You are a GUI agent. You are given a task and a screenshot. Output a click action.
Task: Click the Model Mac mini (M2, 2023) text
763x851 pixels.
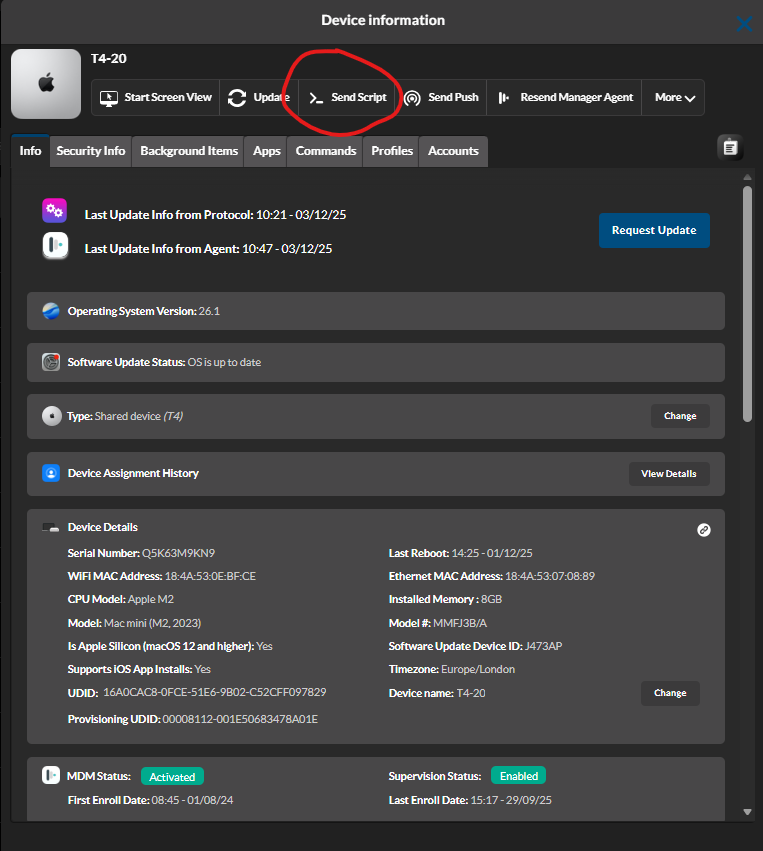coord(152,623)
